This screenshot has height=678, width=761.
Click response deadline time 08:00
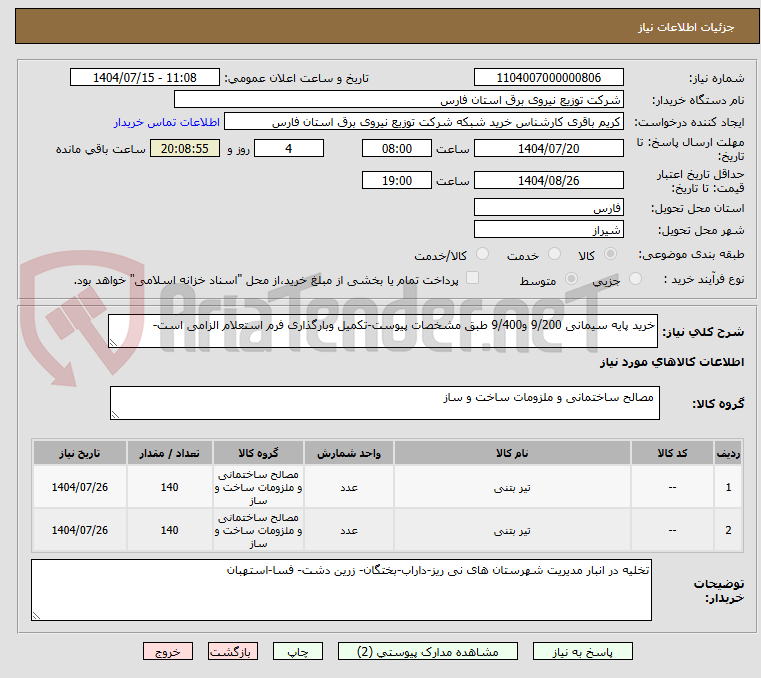(x=397, y=148)
